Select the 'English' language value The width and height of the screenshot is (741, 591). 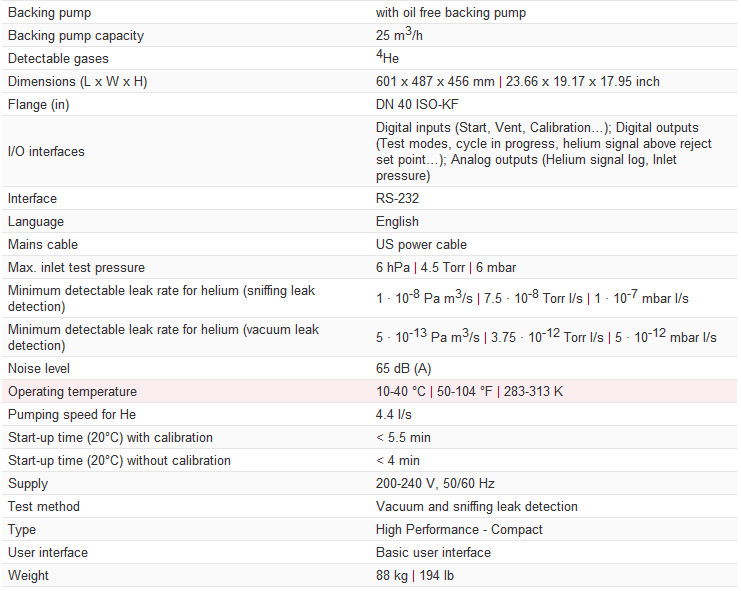coord(397,221)
